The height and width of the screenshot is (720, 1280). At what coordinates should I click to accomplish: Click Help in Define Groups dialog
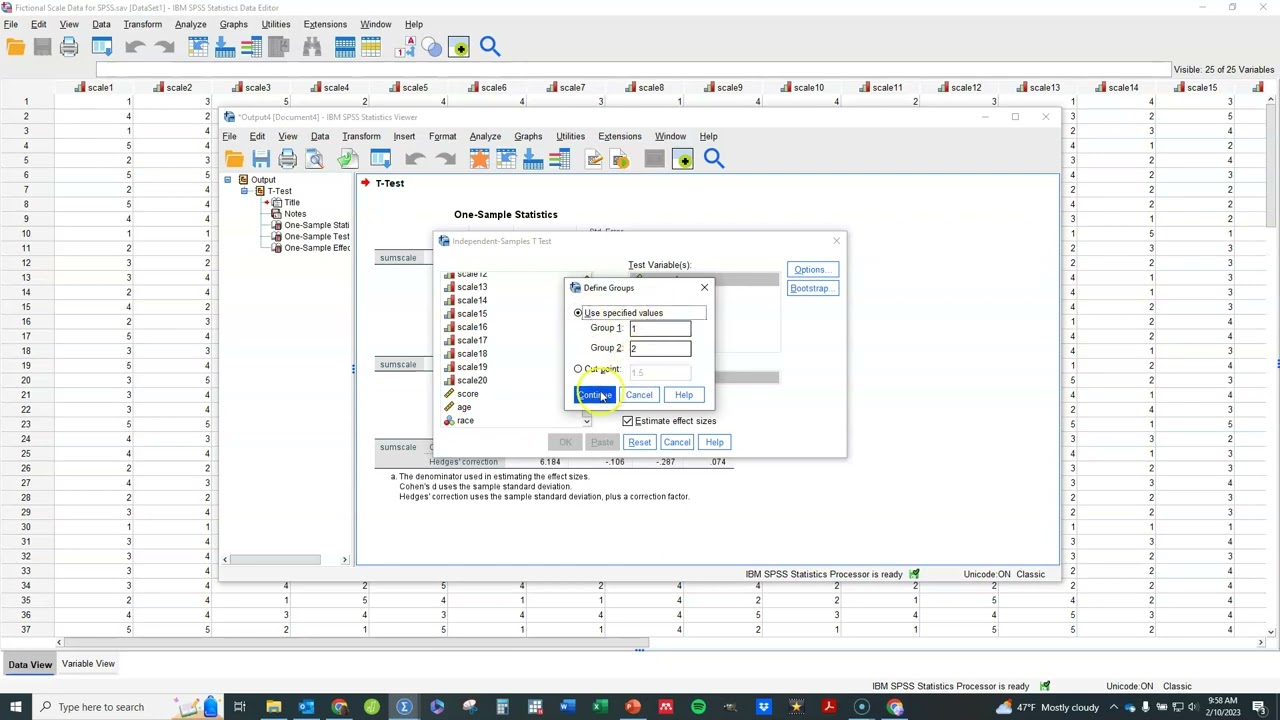click(683, 395)
